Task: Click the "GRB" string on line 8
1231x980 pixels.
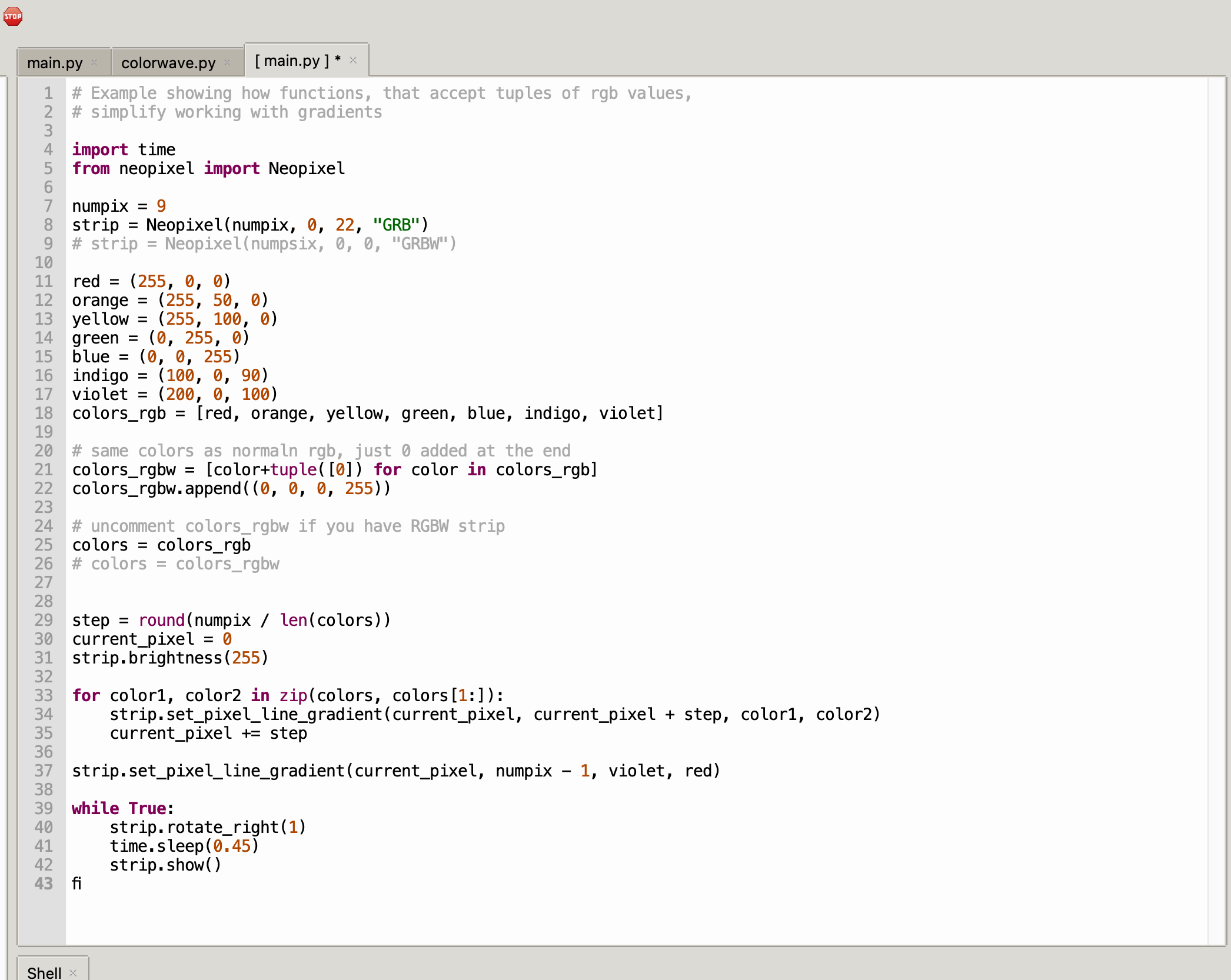Action: [397, 225]
